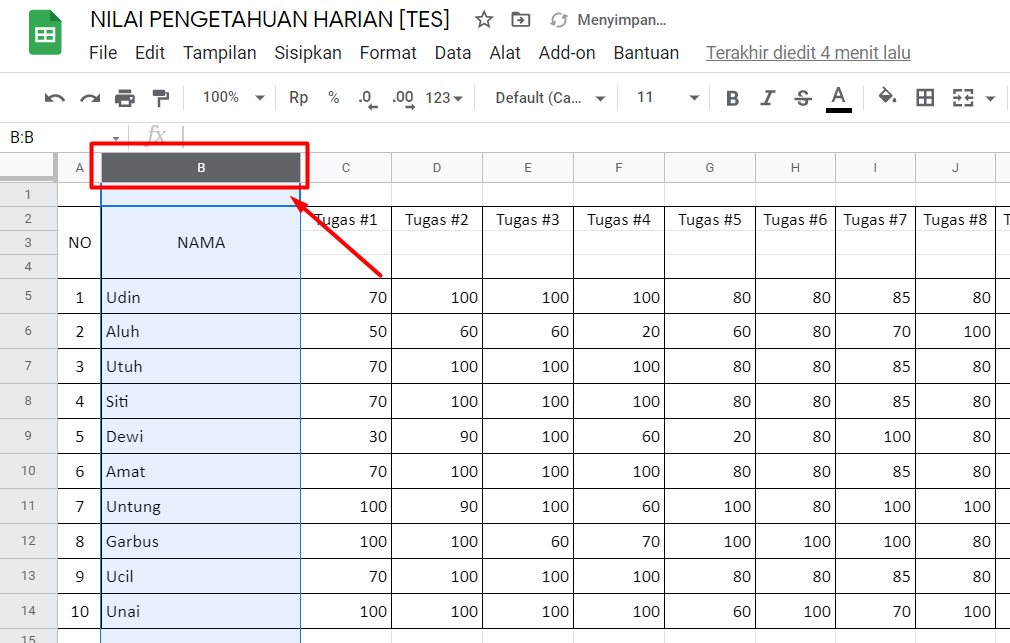Screen dimensions: 1010x643
Task: Click the NO header cell
Action: (x=80, y=243)
